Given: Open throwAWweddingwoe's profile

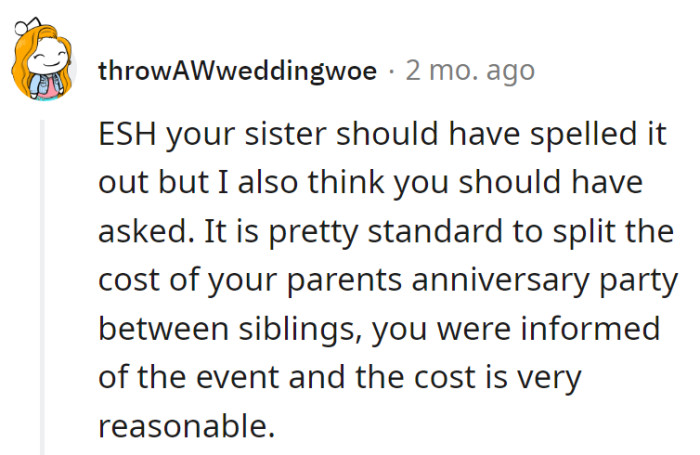Looking at the screenshot, I should pyautogui.click(x=238, y=71).
